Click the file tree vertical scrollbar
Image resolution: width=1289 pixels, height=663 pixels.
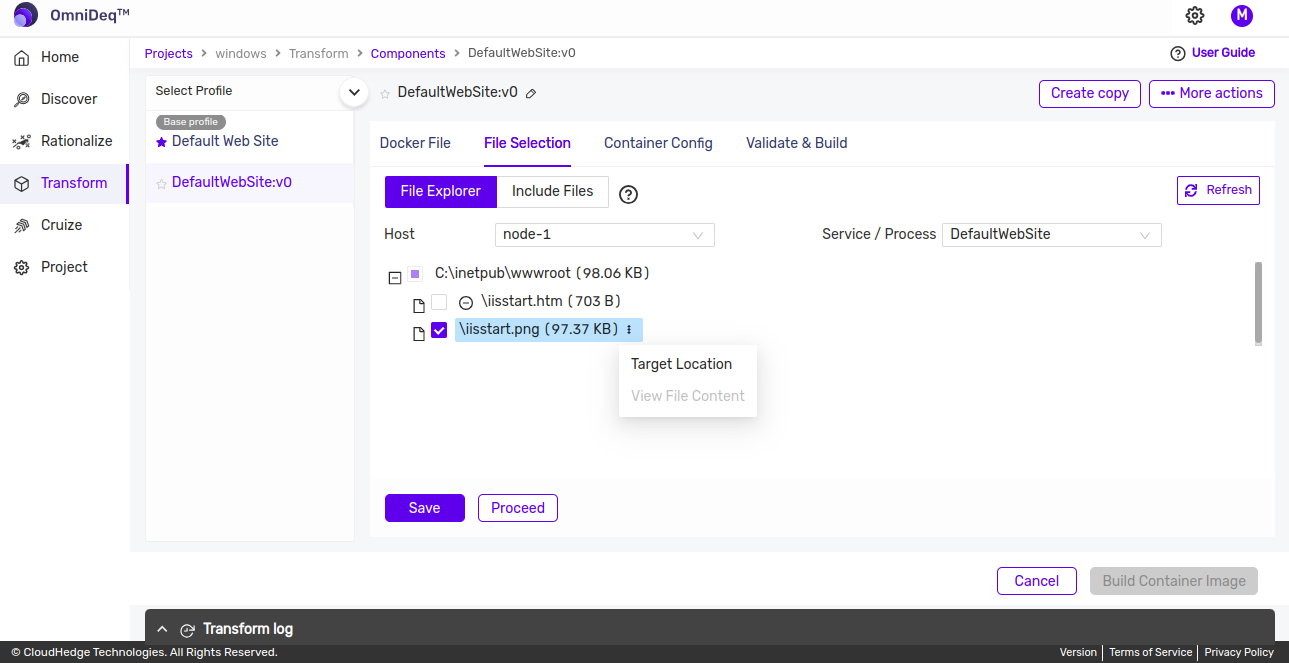(x=1258, y=303)
